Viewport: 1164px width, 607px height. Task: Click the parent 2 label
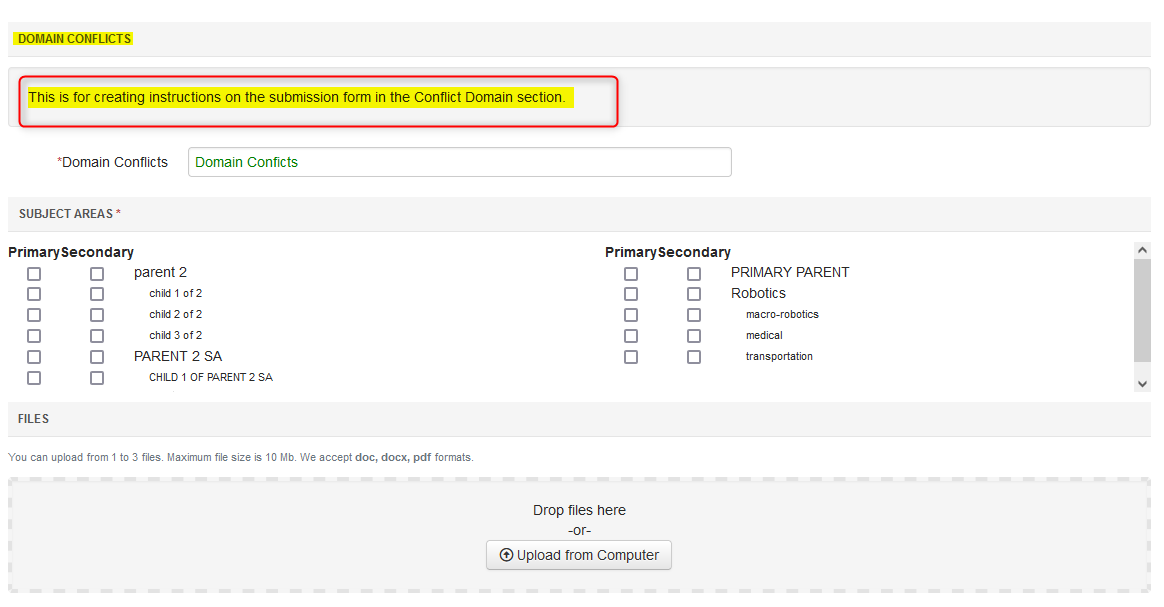(160, 272)
